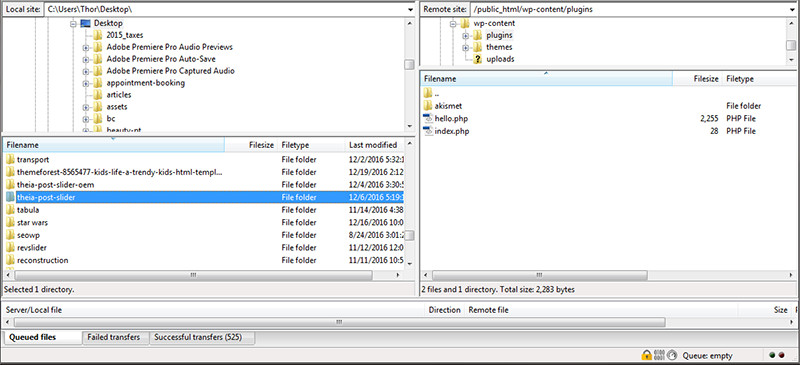Image resolution: width=800 pixels, height=365 pixels.
Task: Select the theia-post-slider folder row
Action: [204, 197]
